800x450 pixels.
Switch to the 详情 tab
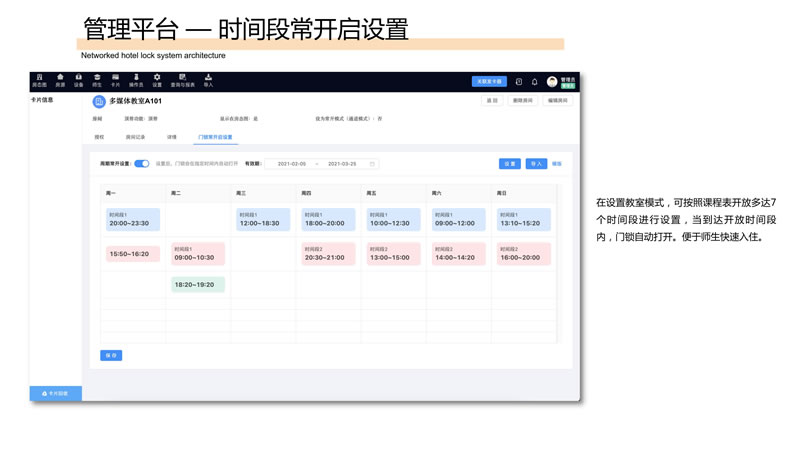click(171, 137)
